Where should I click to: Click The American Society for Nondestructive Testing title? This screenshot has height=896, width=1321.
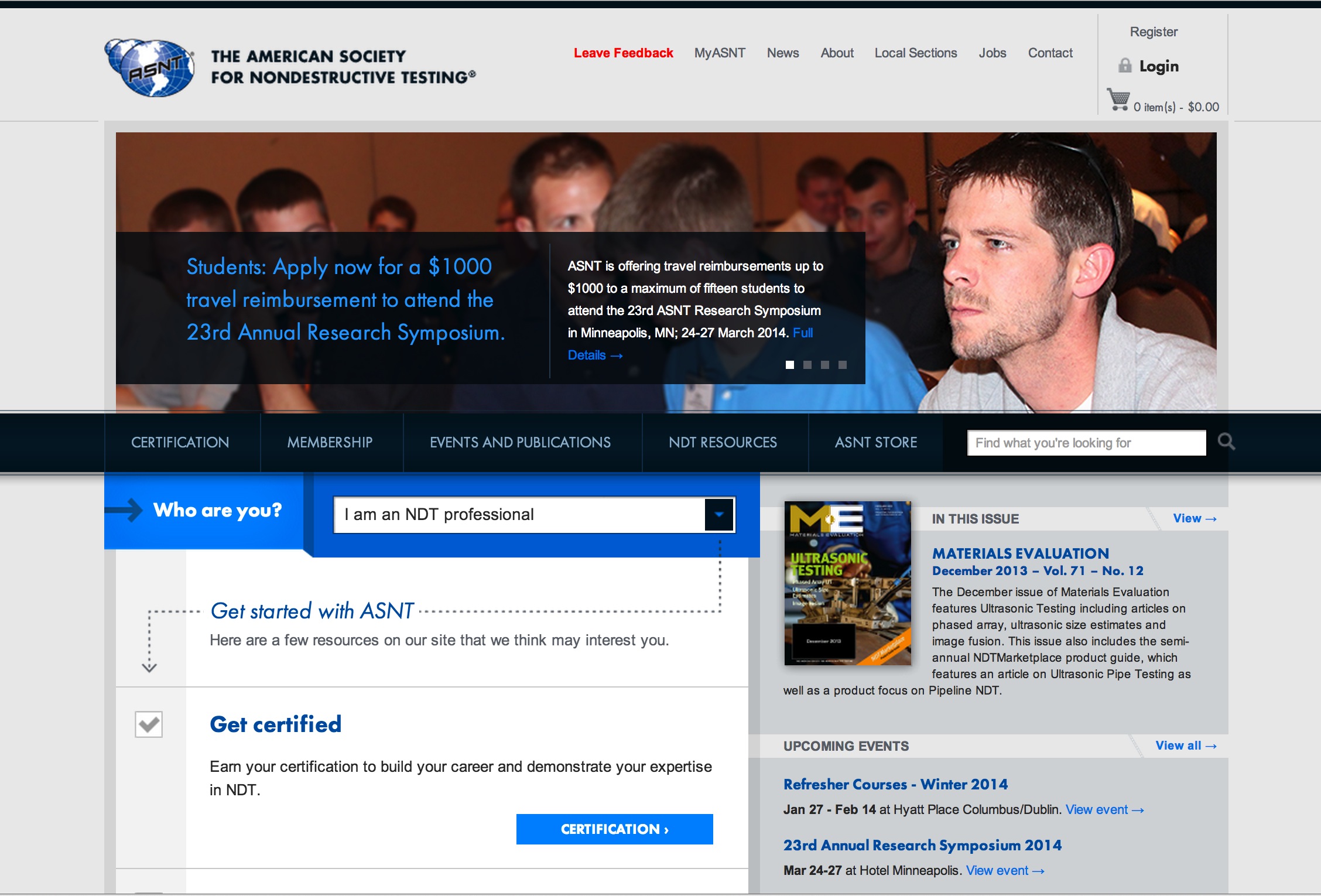(x=344, y=67)
